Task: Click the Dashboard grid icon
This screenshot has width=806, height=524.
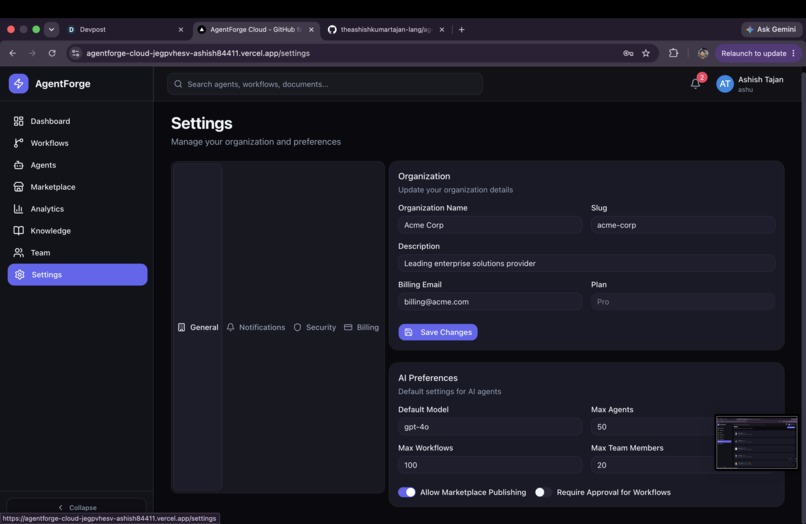Action: tap(19, 121)
